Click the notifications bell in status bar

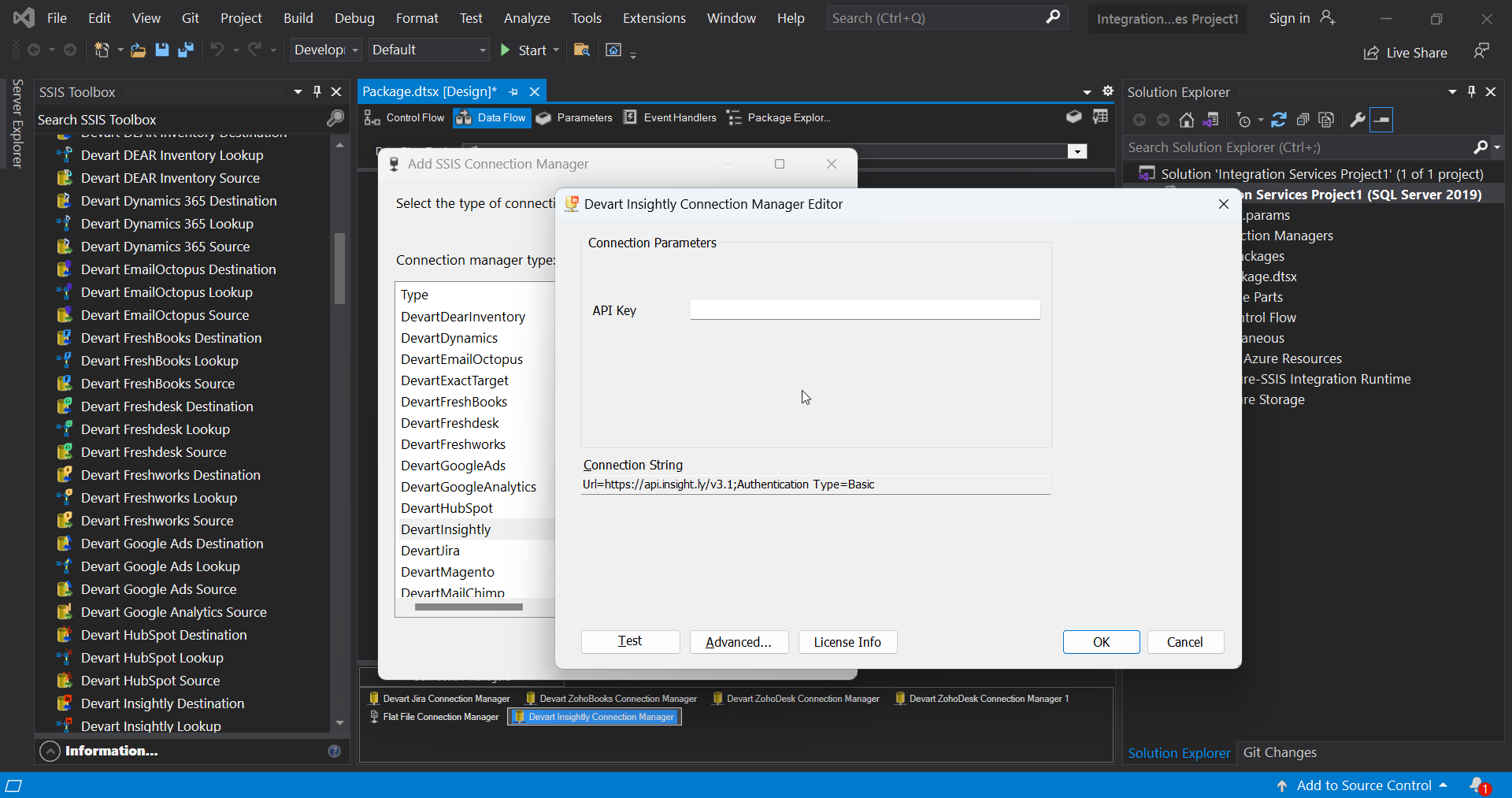pos(1478,785)
